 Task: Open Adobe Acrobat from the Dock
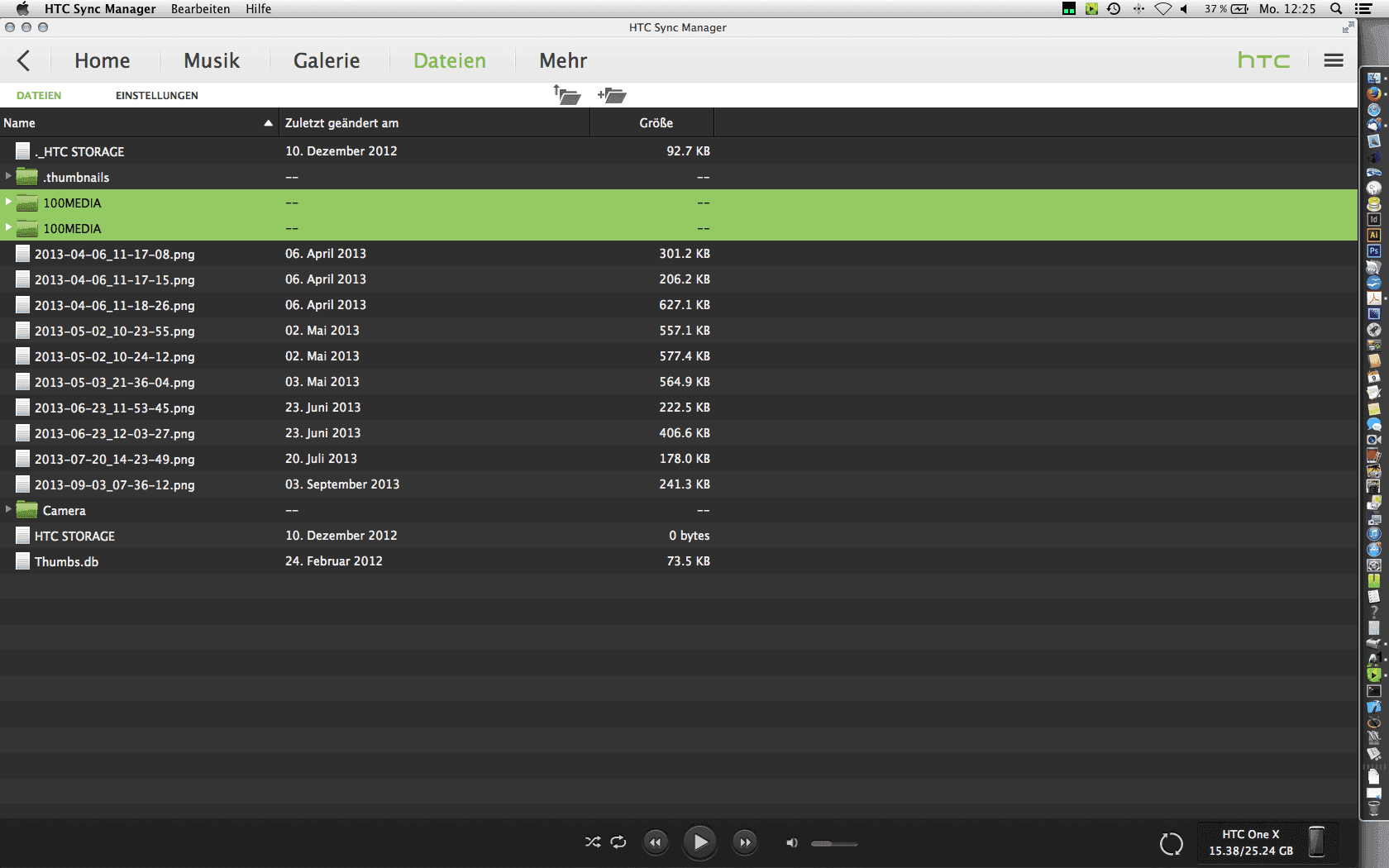pyautogui.click(x=1374, y=298)
